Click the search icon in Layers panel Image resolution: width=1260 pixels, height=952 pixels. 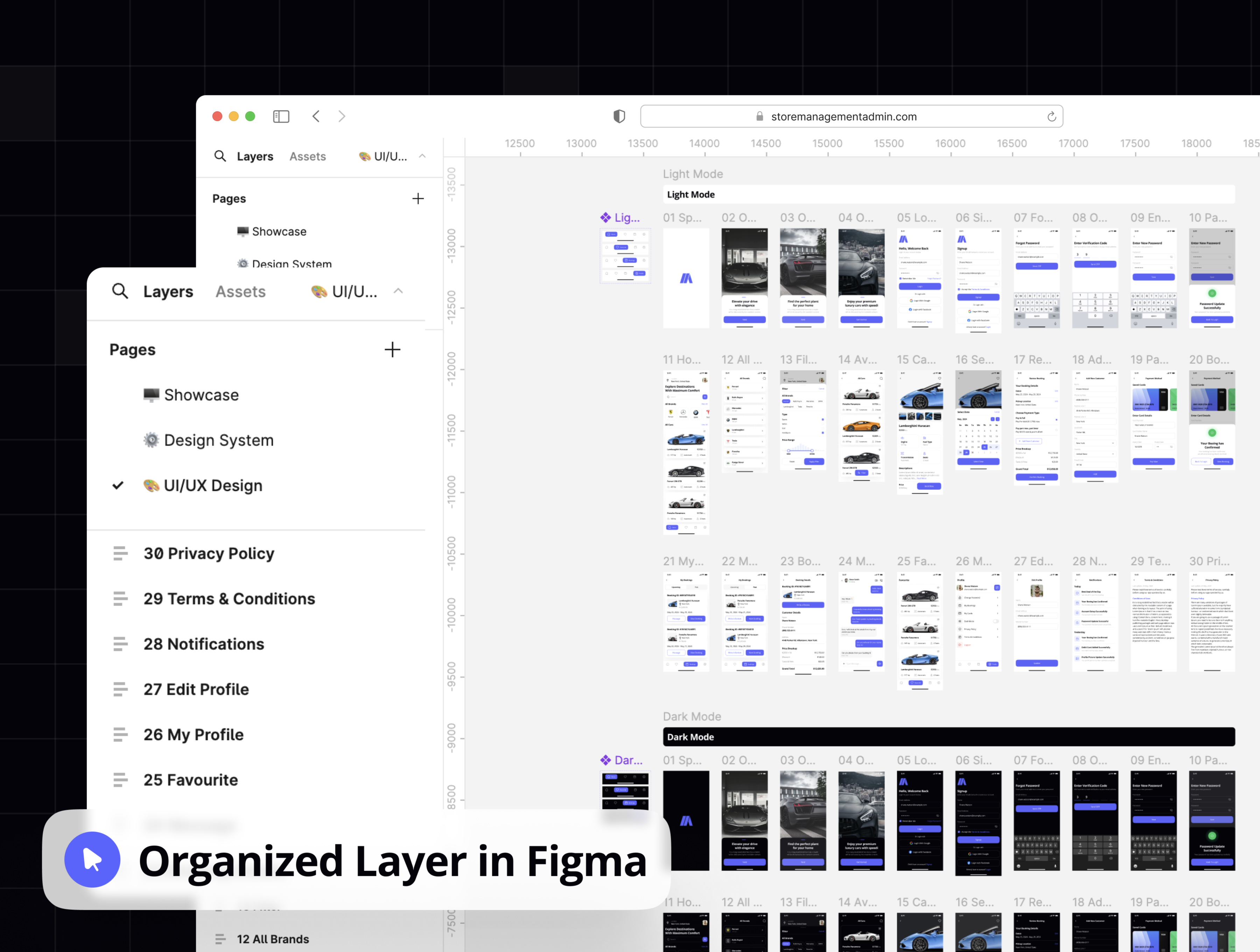(x=120, y=291)
